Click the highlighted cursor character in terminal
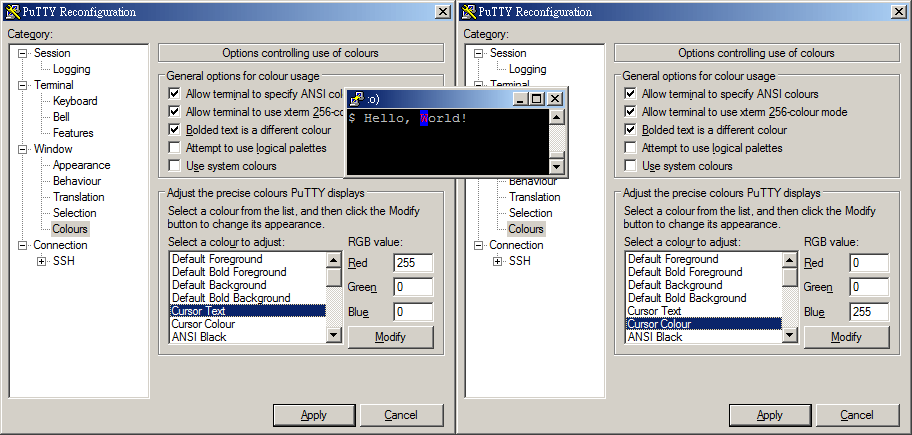The height and width of the screenshot is (435, 912). coord(424,119)
